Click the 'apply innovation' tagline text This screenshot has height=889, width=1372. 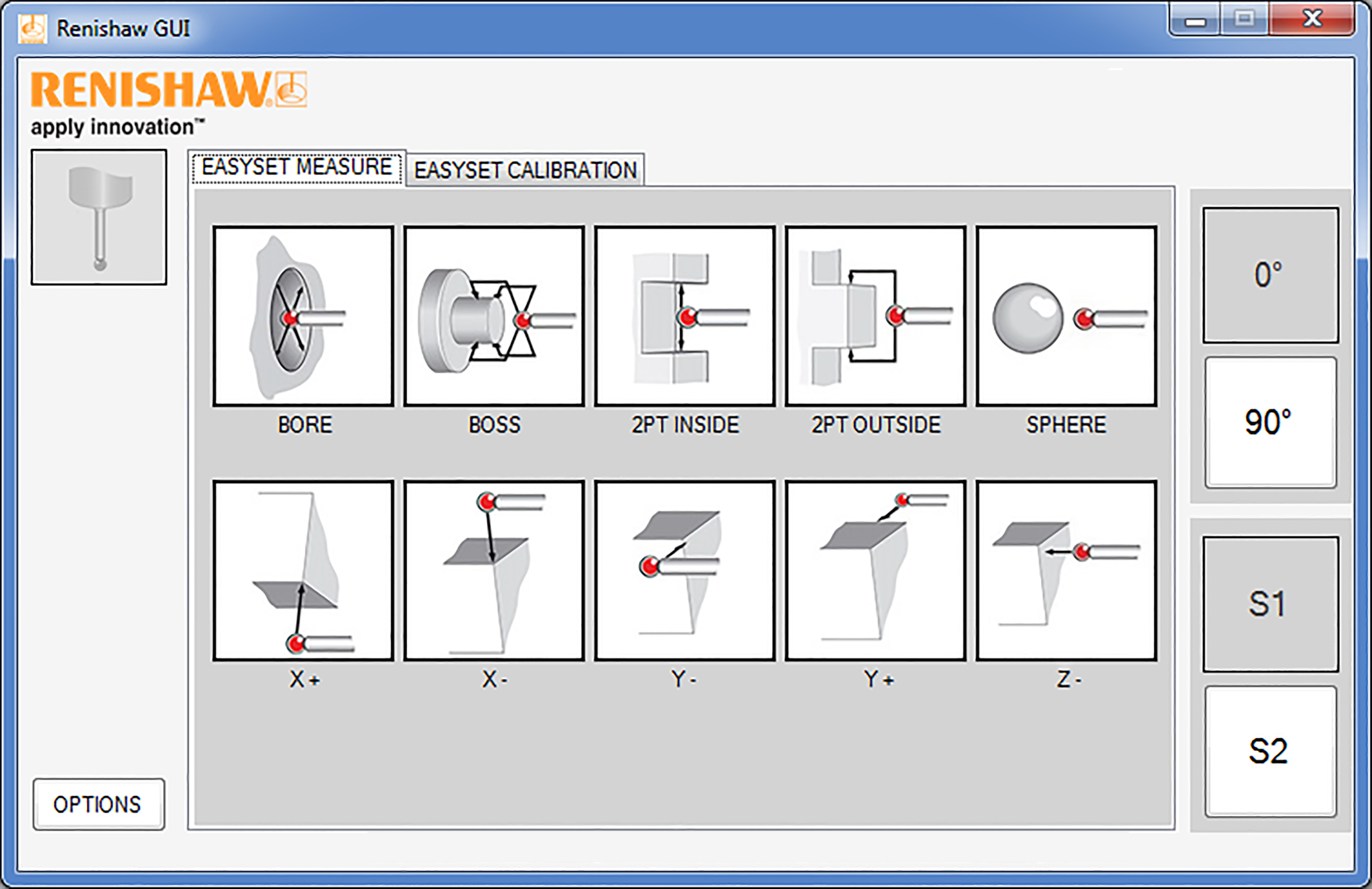118,127
